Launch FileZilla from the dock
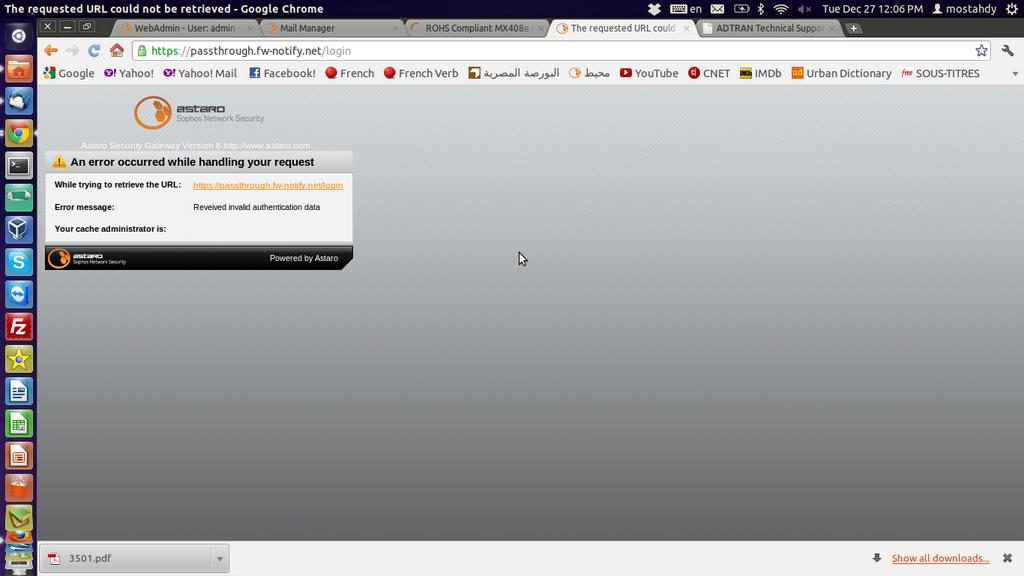1024x576 pixels. 19,327
